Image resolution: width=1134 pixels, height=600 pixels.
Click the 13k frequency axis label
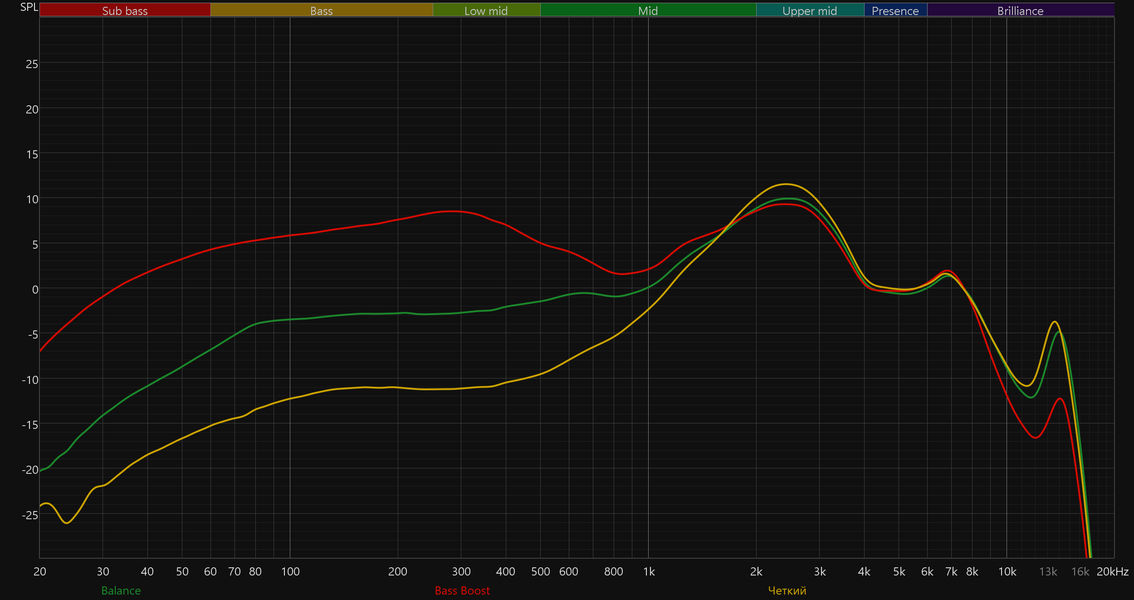[1048, 572]
